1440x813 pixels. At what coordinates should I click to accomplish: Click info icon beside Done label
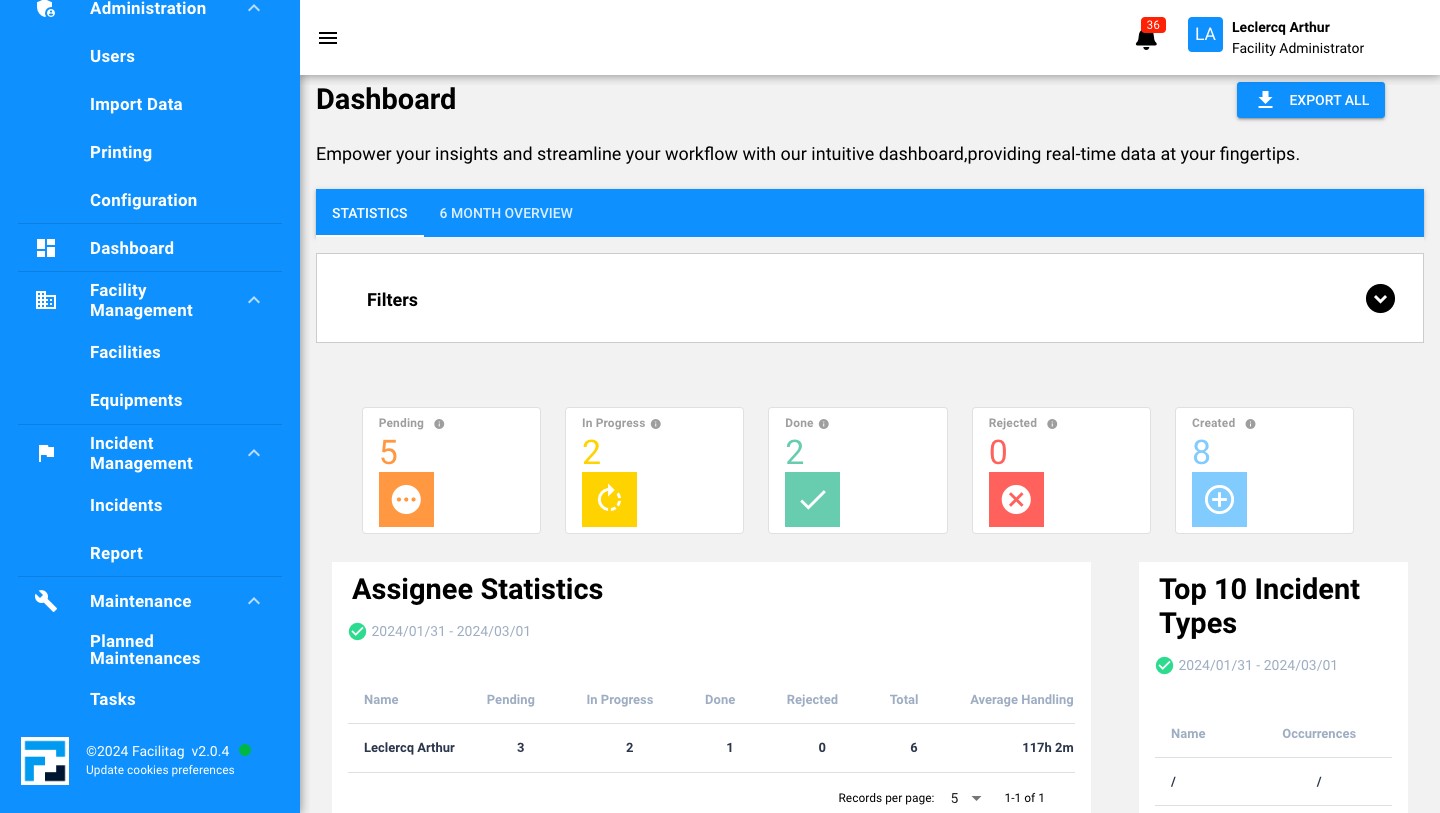pos(824,424)
